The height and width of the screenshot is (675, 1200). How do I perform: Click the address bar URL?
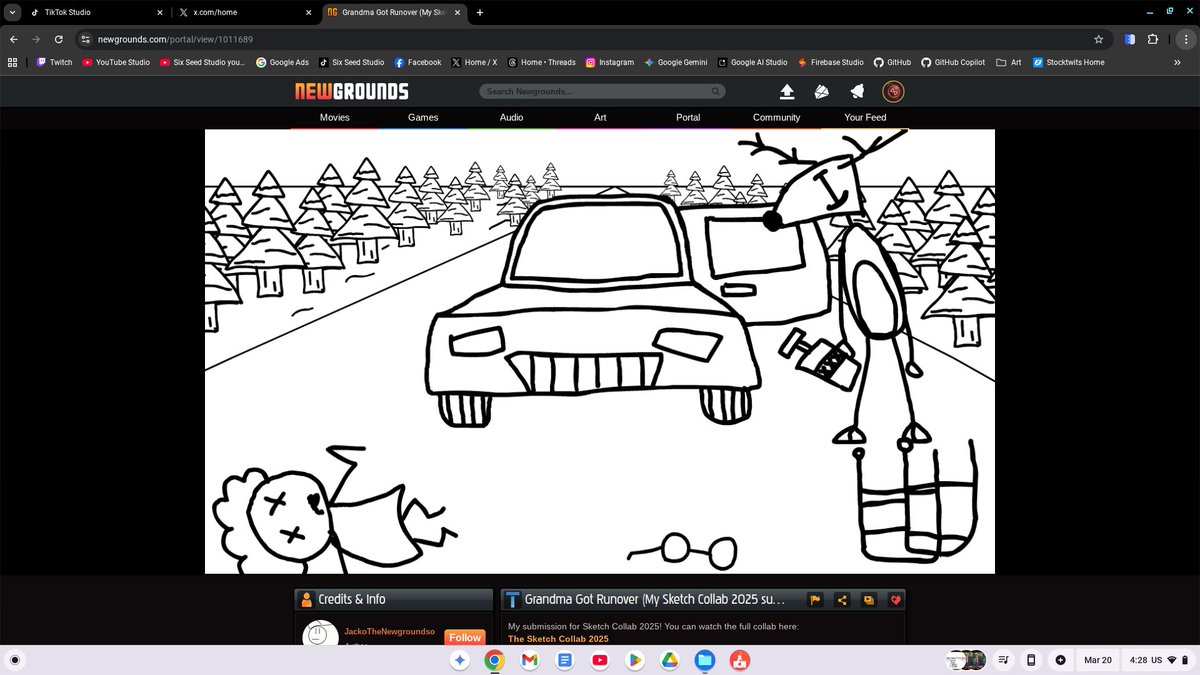click(x=175, y=39)
